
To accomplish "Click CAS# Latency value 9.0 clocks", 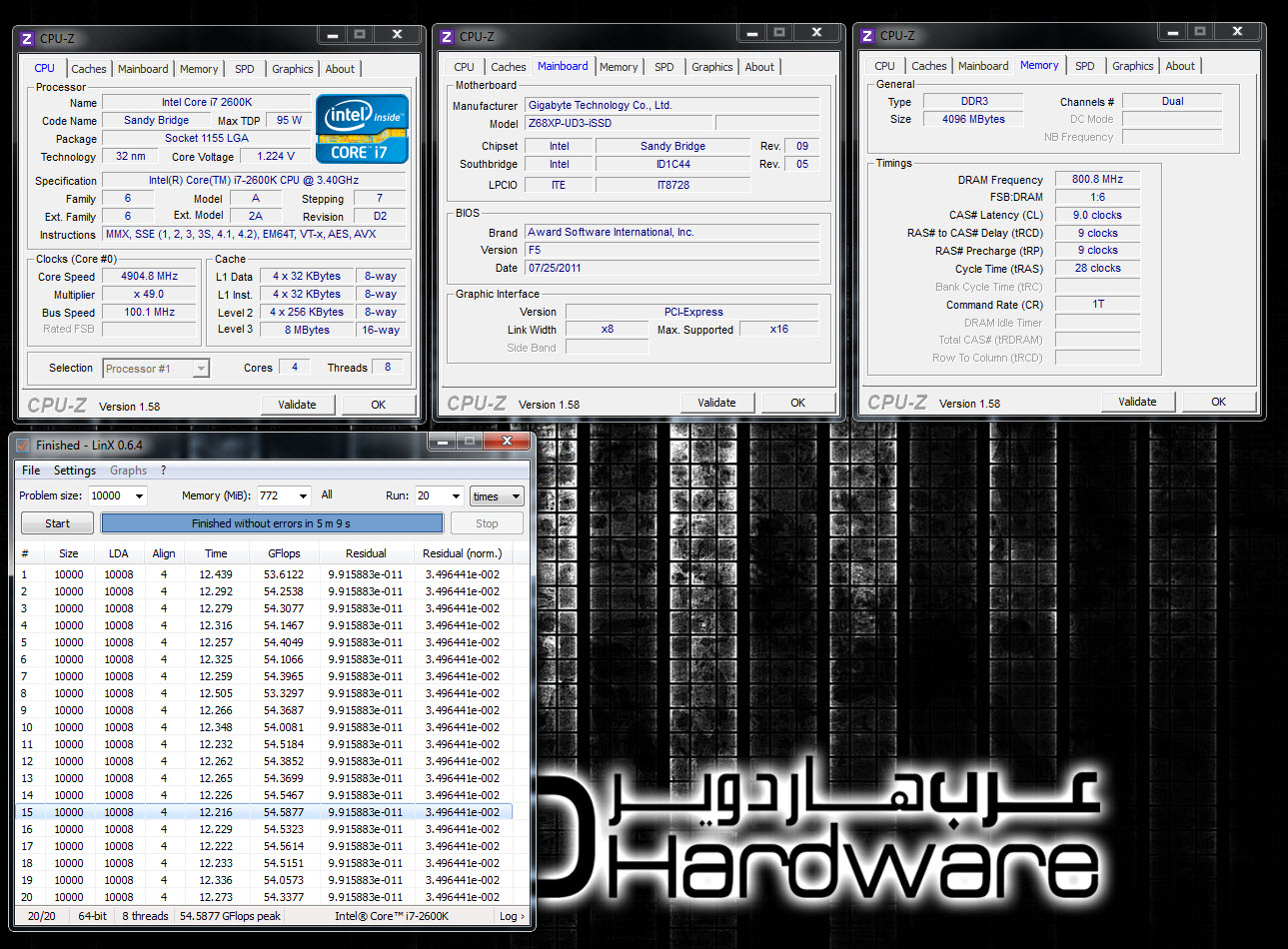I will point(1097,215).
